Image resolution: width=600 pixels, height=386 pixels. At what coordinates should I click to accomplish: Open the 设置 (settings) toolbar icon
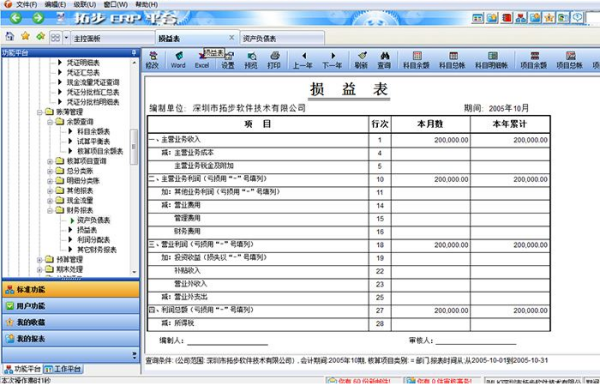tap(228, 60)
